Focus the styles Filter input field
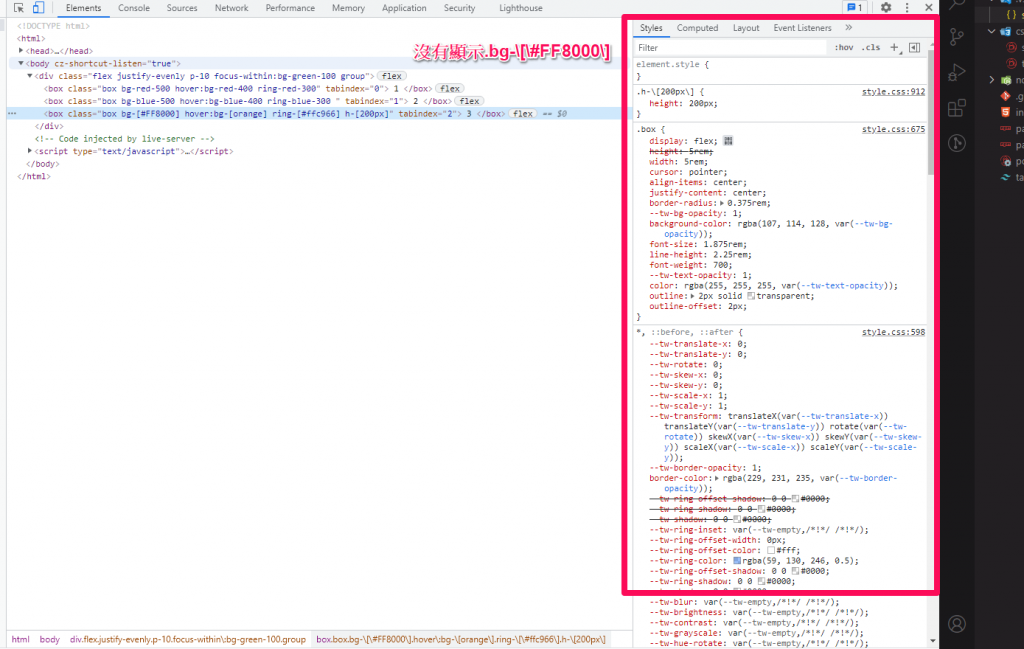The width and height of the screenshot is (1024, 649). pos(729,48)
